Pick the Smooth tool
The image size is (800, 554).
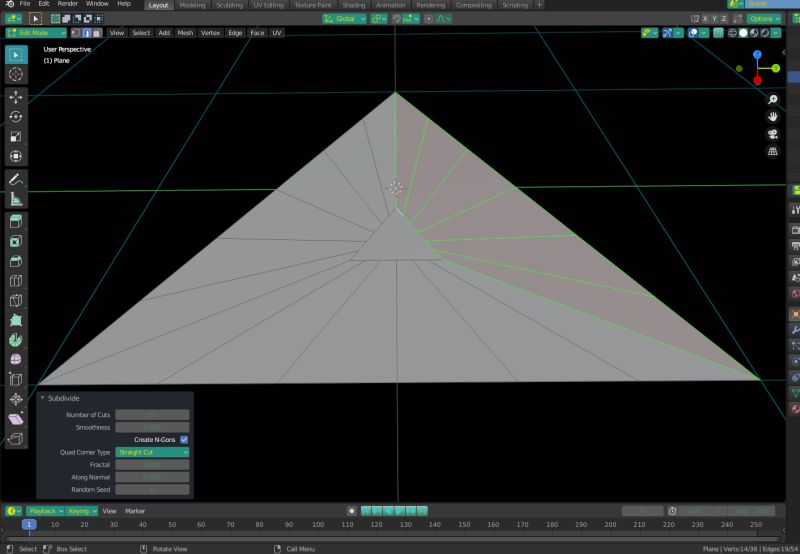coord(16,360)
